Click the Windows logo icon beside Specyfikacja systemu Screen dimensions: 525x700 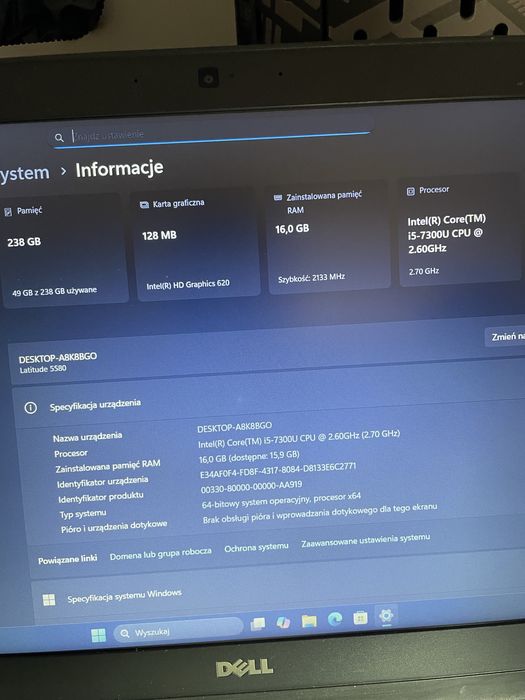pos(49,600)
